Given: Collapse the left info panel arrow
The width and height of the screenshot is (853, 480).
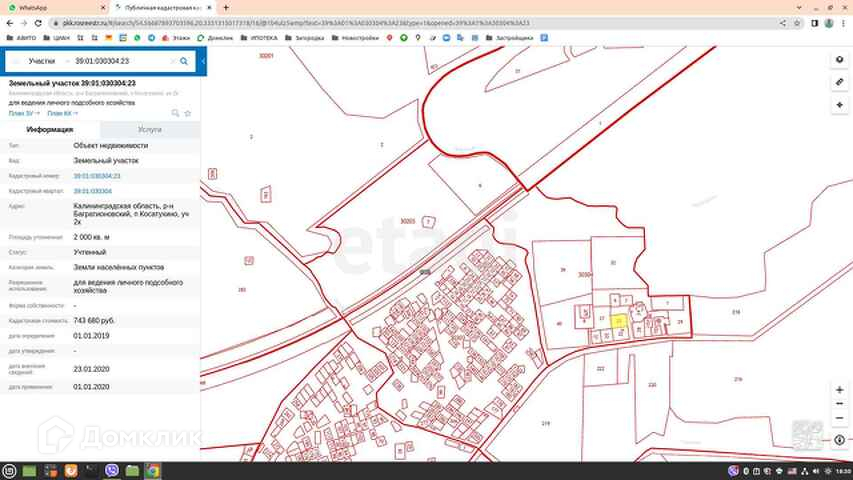Looking at the screenshot, I should pos(203,61).
